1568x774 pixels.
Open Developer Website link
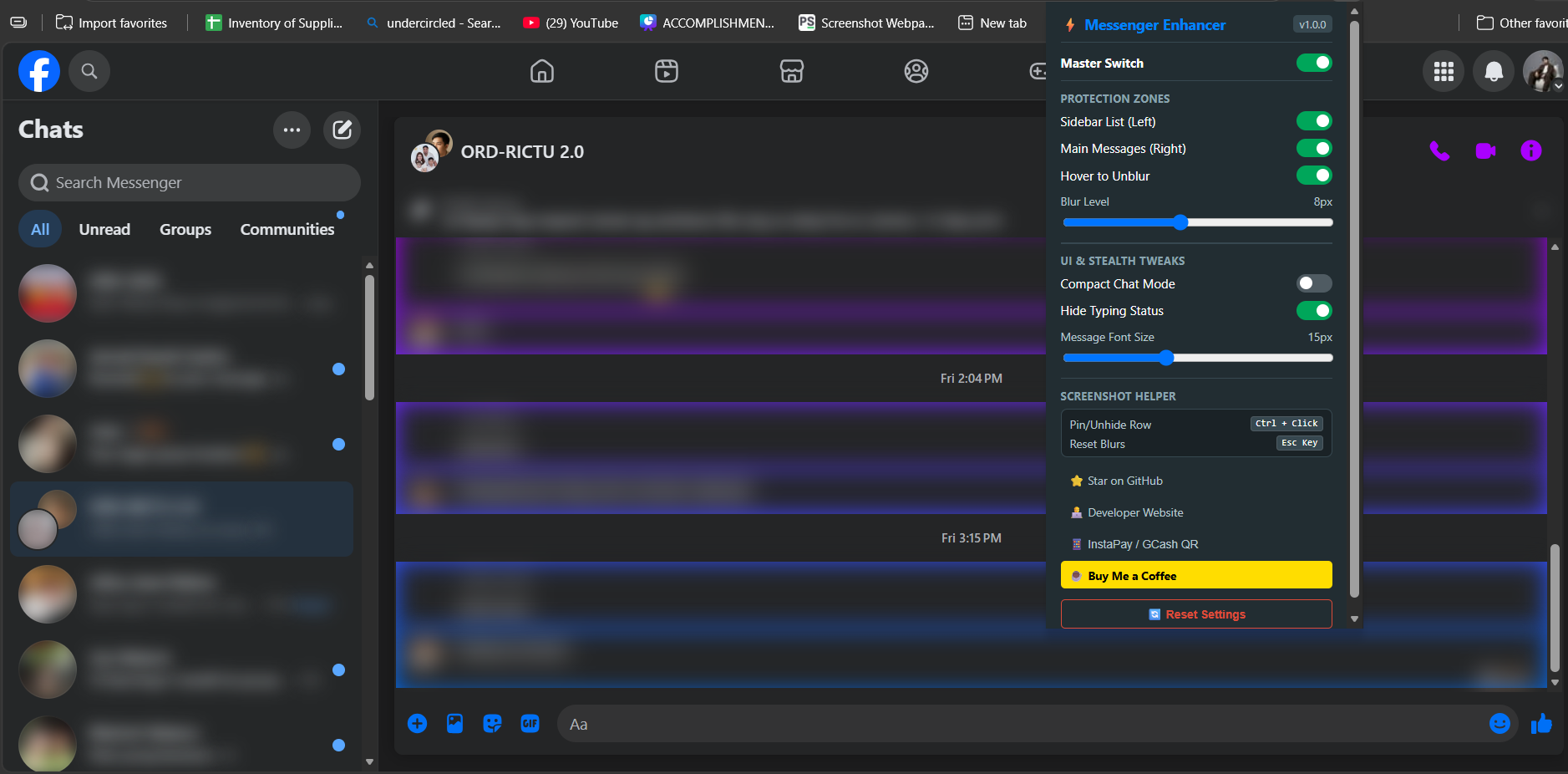(1127, 512)
